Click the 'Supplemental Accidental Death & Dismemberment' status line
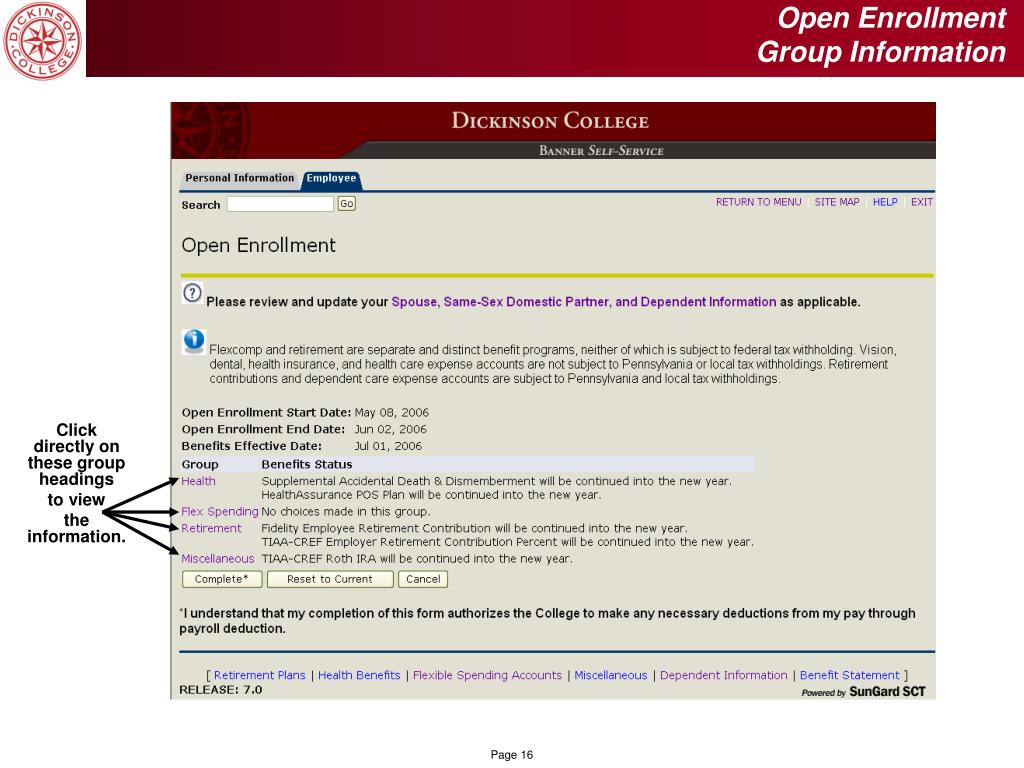 coord(496,481)
